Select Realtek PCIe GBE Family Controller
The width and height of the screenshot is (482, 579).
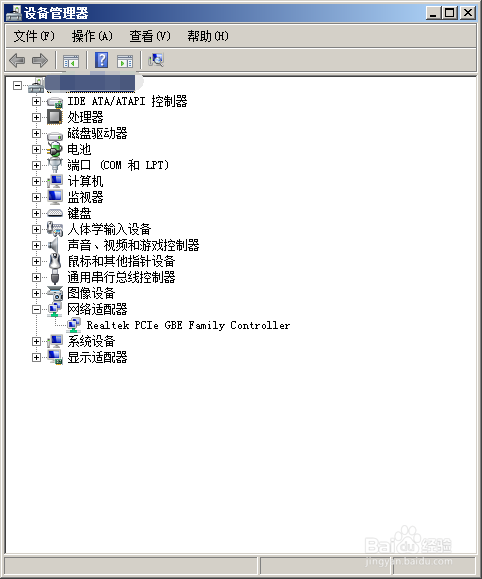(188, 325)
